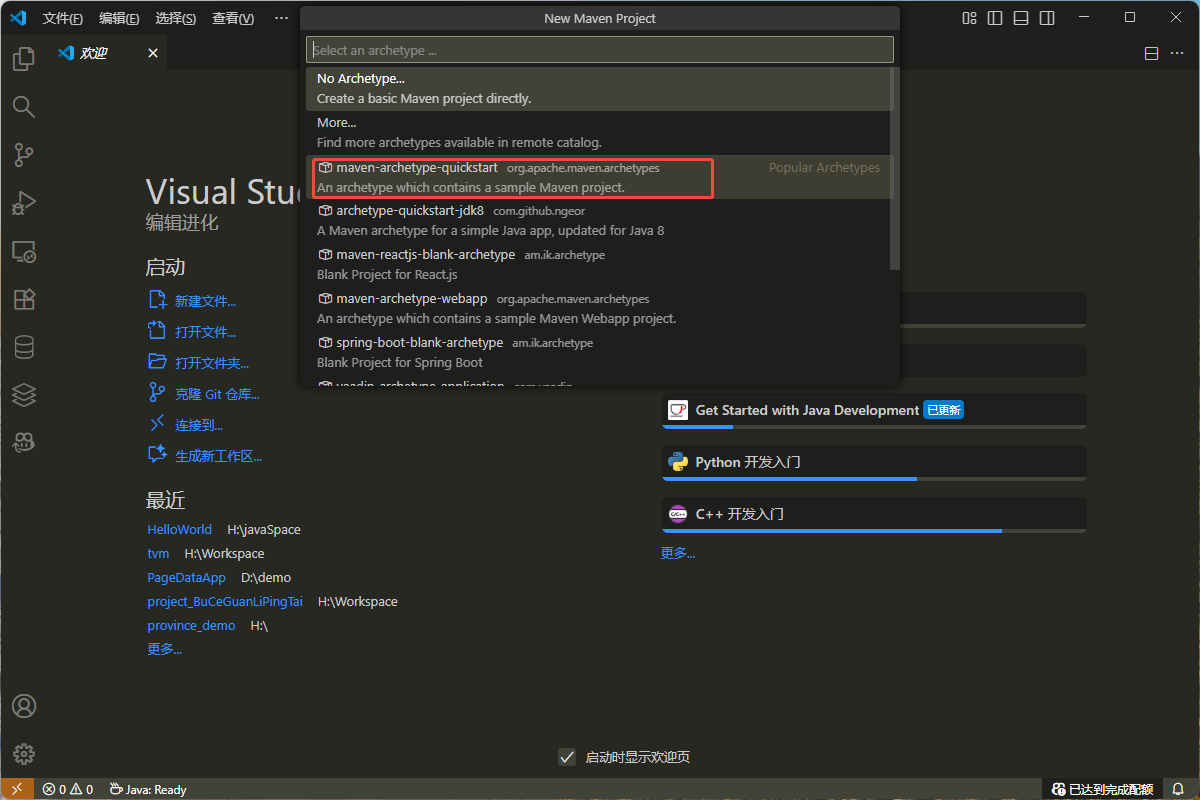
Task: Open the Explorer view in activity bar
Action: (x=24, y=59)
